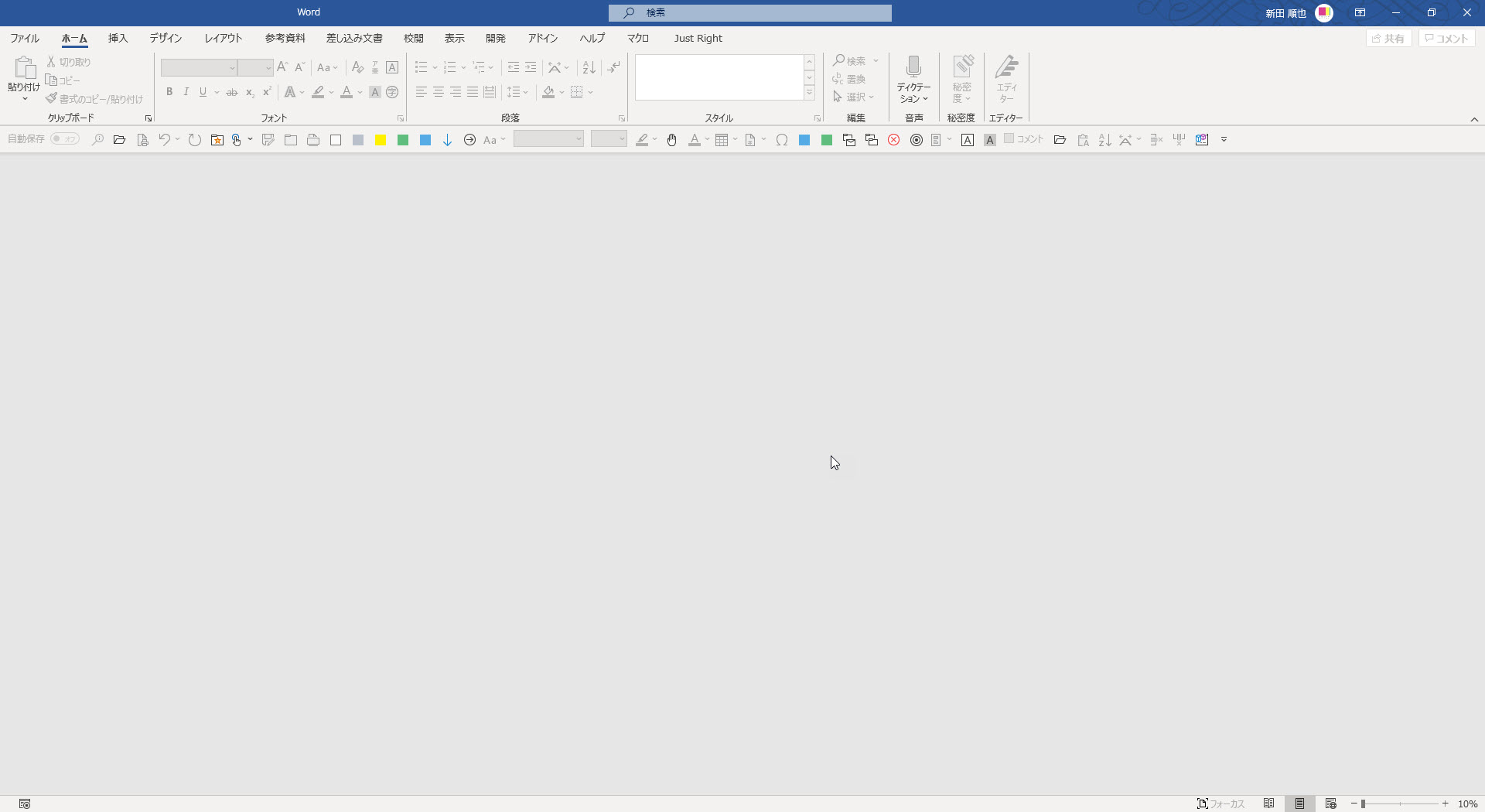Open the Customize Quick Access Toolbar dropdown

(1224, 140)
